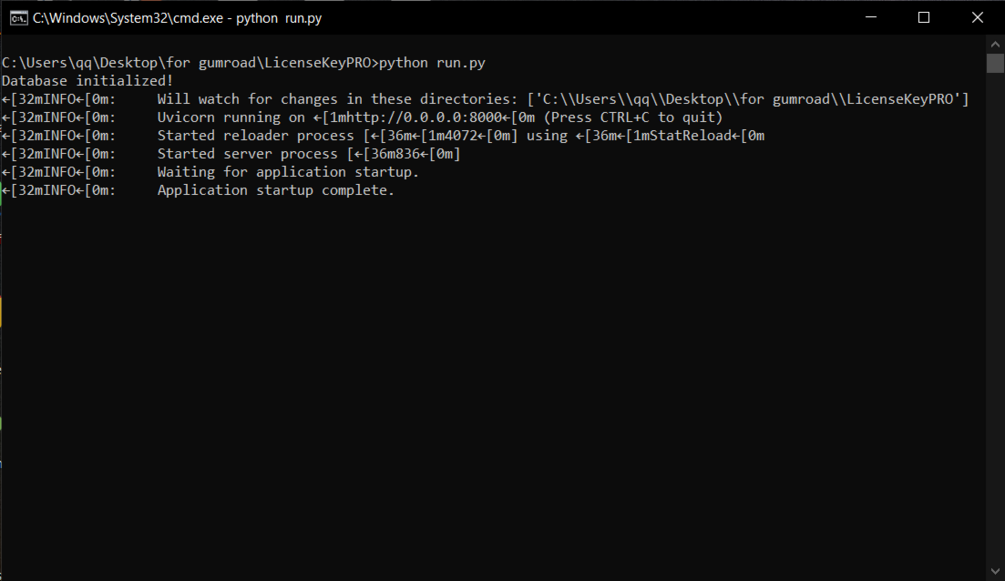Screen dimensions: 1005x581
Task: Click the scrollbar down arrow
Action: tap(995, 571)
